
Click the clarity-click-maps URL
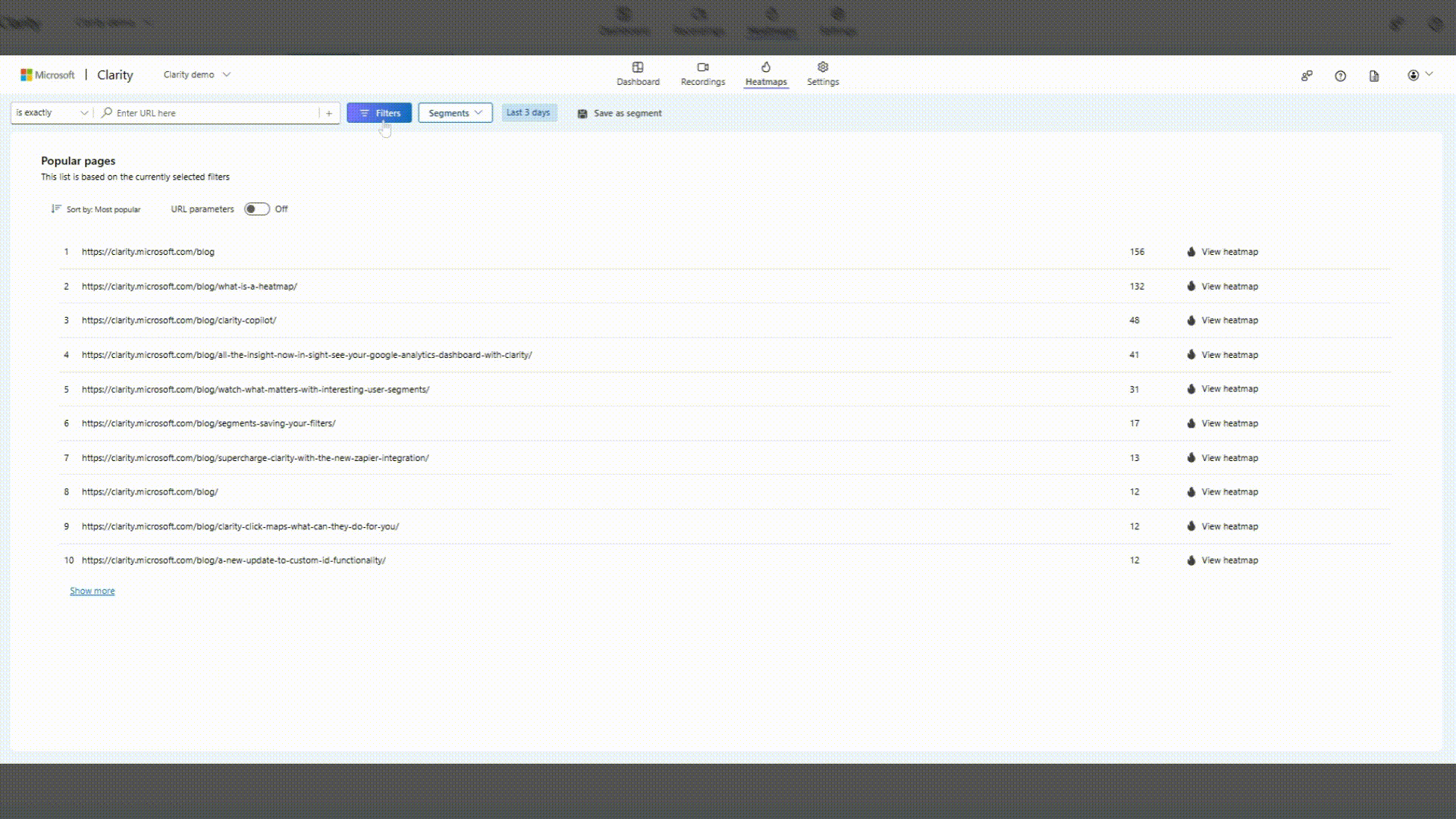tap(240, 526)
